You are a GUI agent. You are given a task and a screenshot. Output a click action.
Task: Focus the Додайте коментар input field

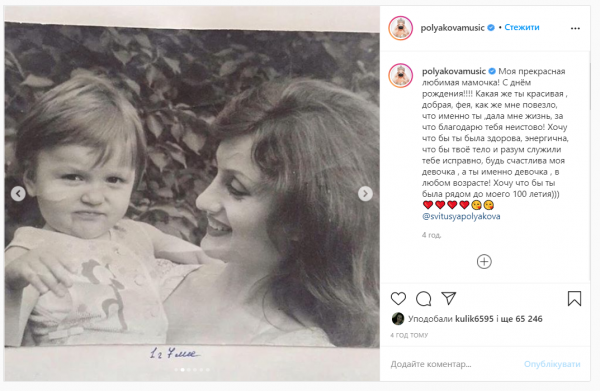tap(452, 364)
